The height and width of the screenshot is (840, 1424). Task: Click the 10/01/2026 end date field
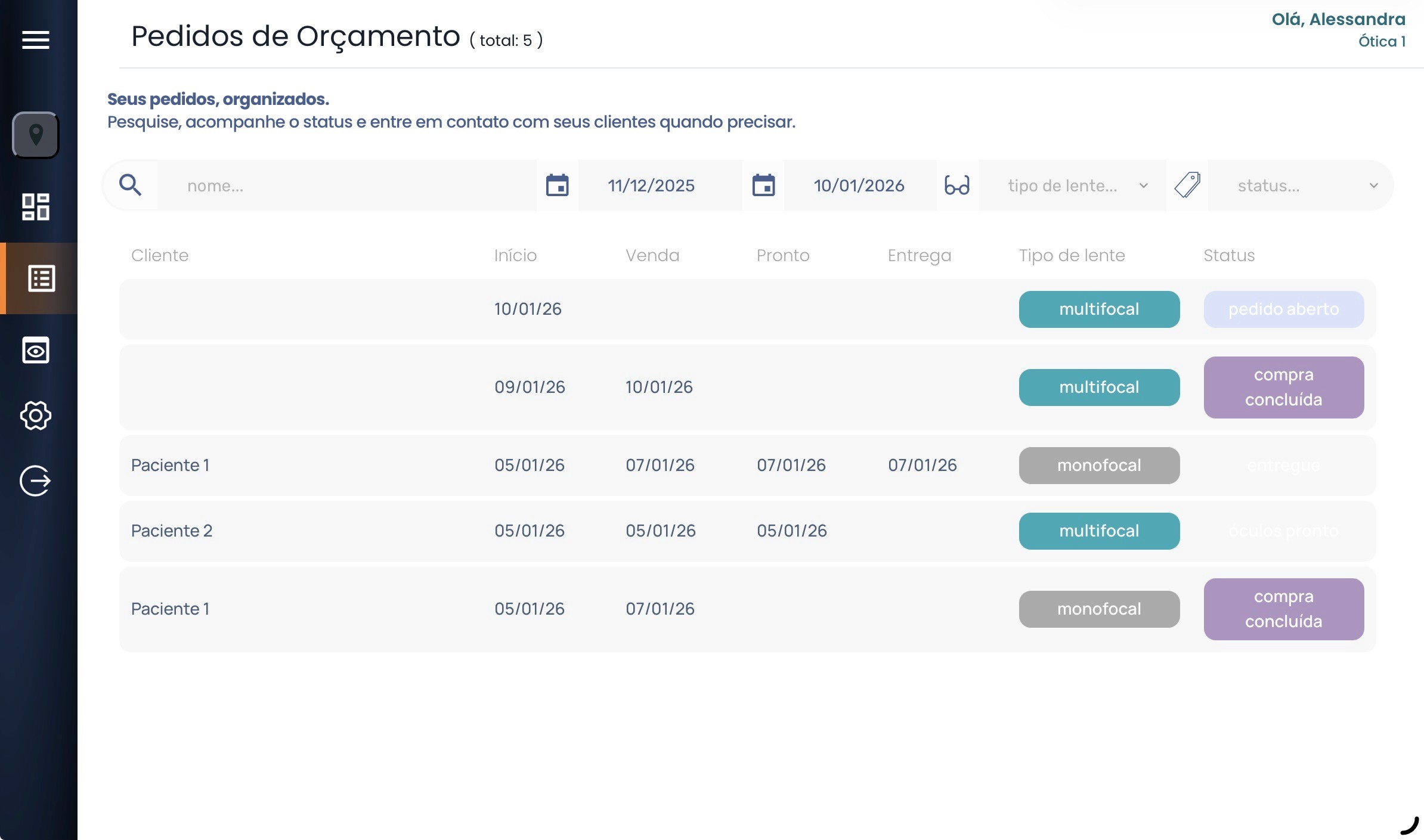(x=859, y=185)
